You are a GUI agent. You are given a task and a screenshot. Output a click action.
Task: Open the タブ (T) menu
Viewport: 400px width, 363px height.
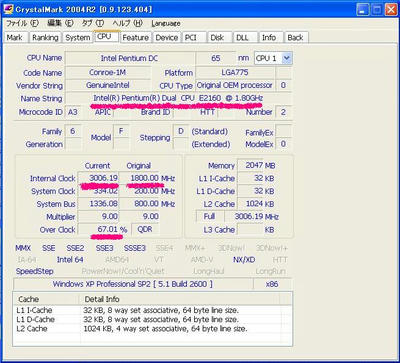(93, 23)
